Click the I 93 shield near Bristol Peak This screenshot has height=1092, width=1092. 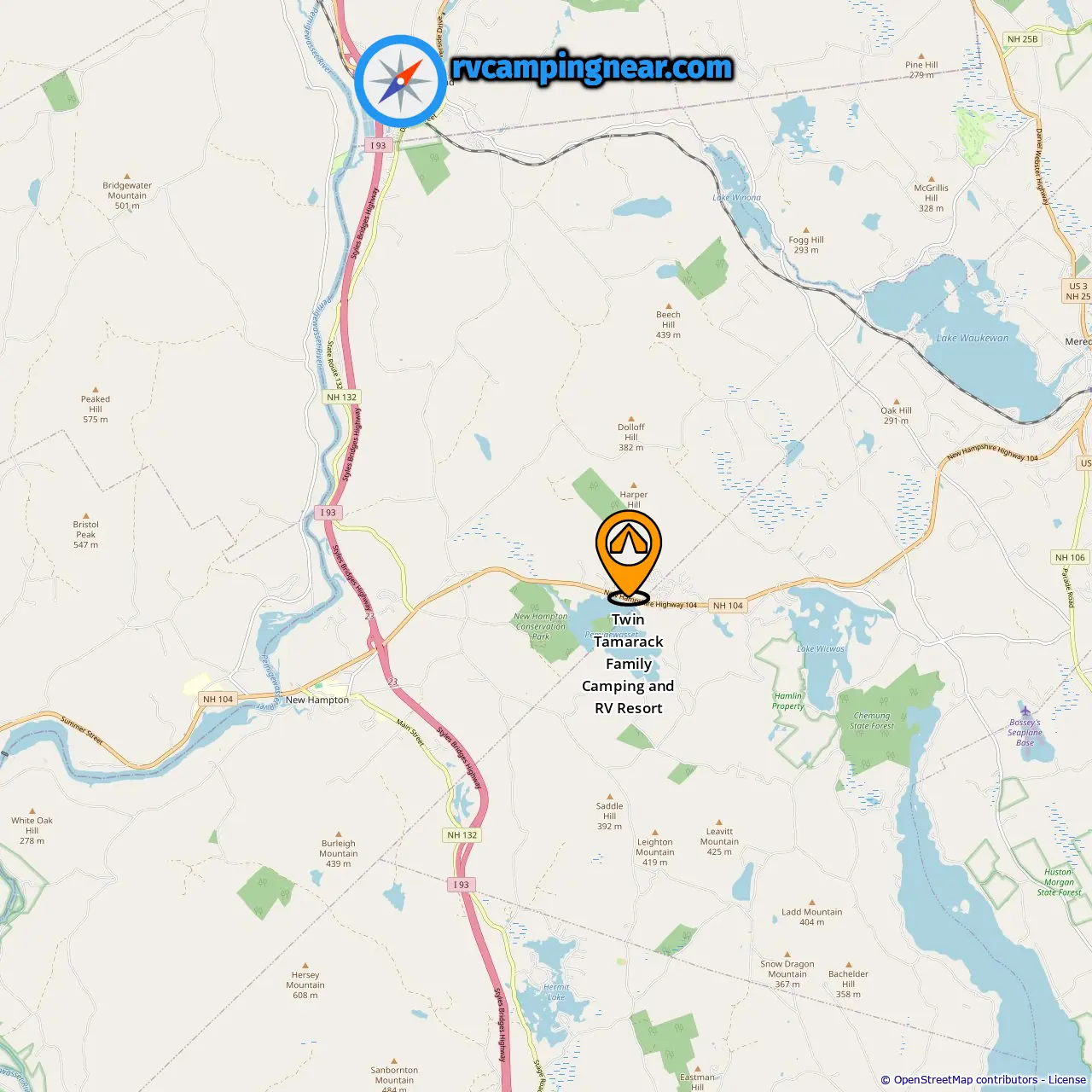point(328,513)
